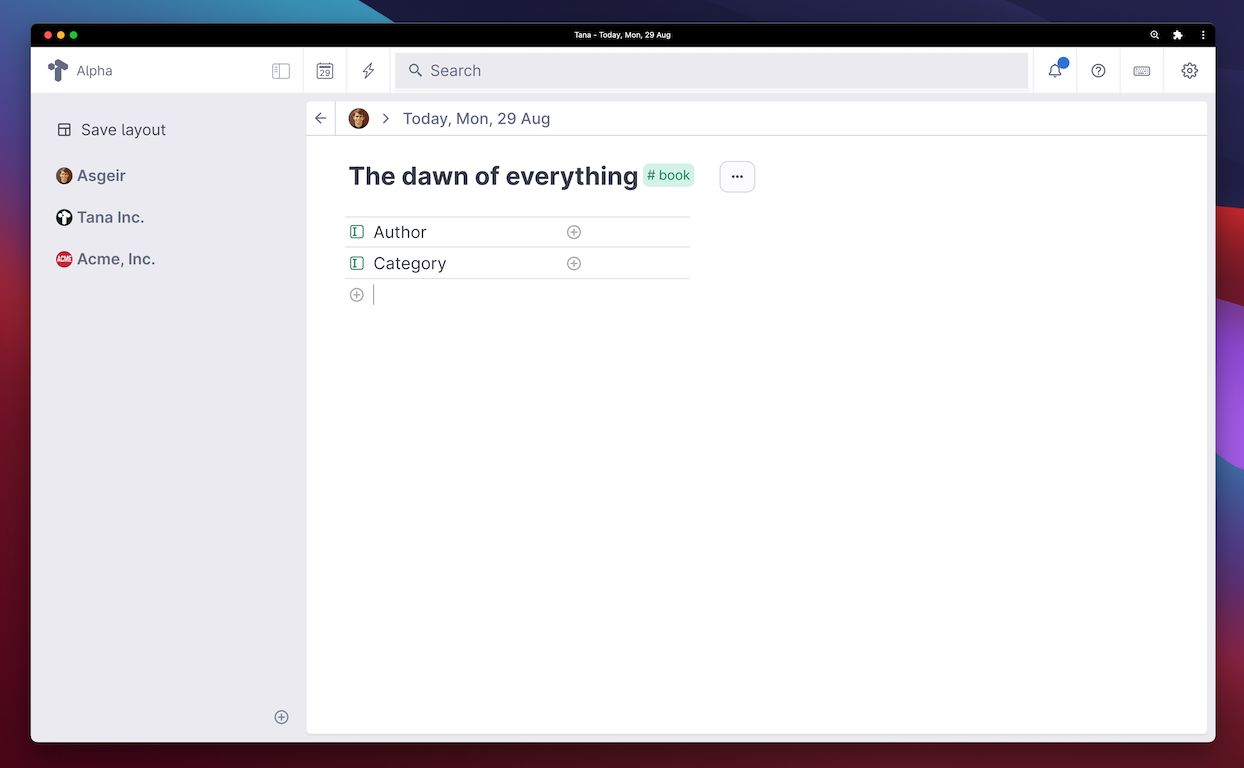The width and height of the screenshot is (1244, 768).
Task: Select the Category field name
Action: point(410,264)
